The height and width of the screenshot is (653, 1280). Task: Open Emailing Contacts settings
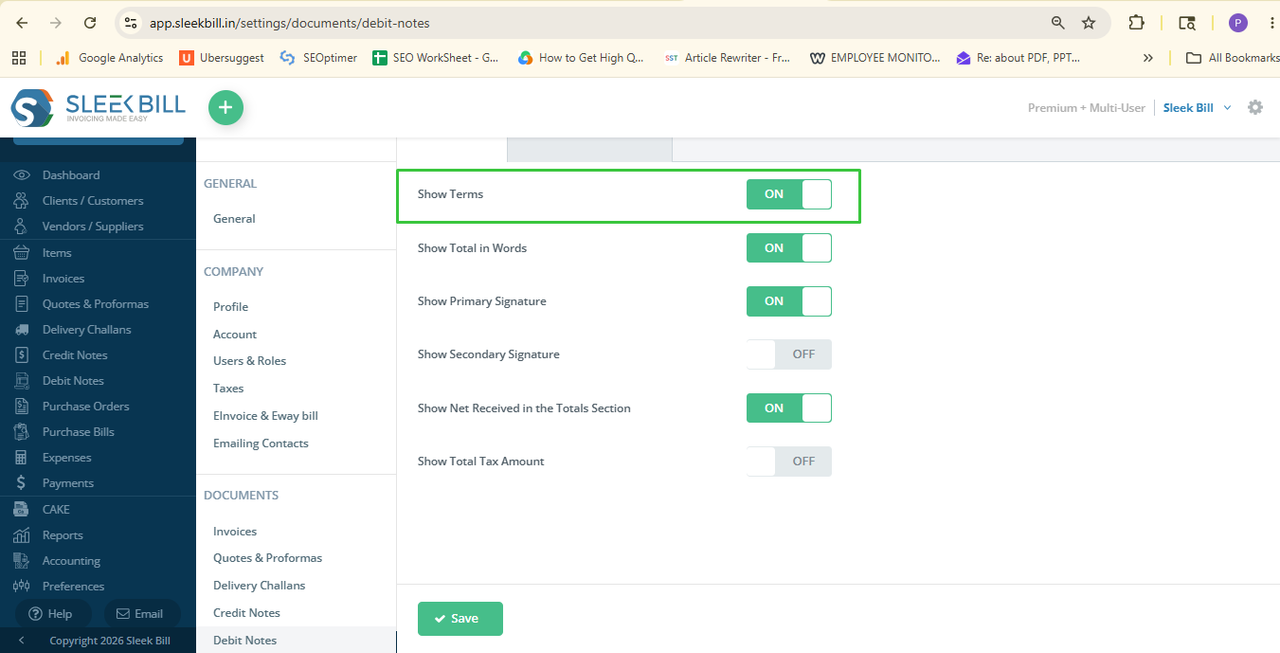point(261,443)
